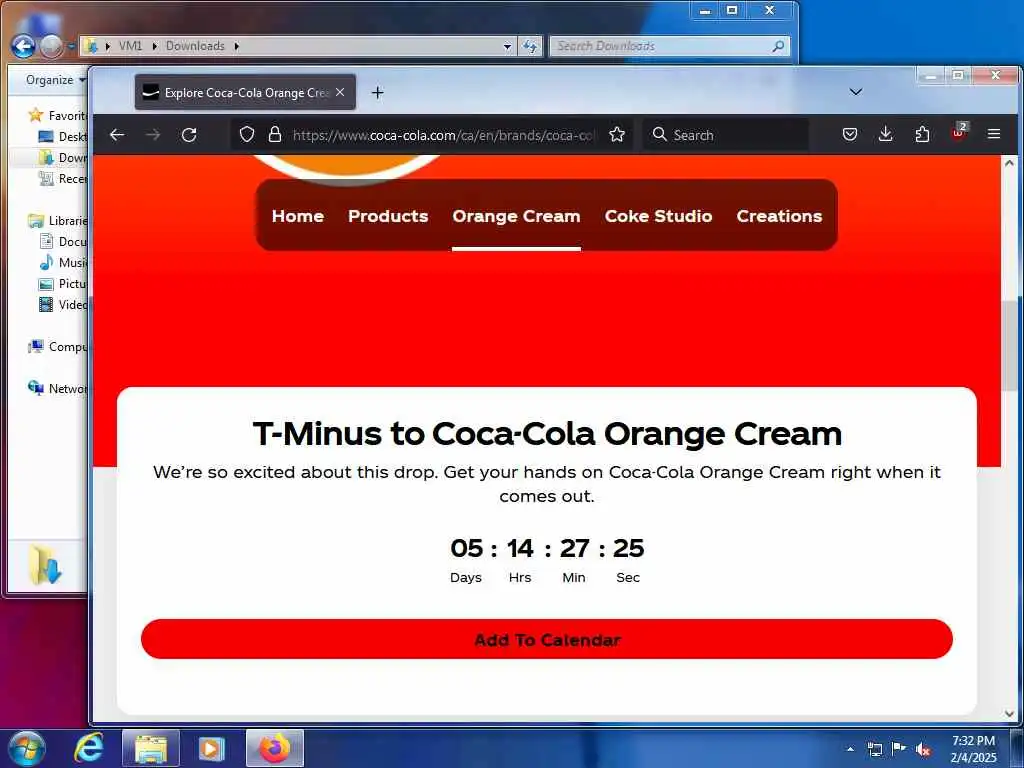Click the page scrollbar down arrow

pos(1009,714)
